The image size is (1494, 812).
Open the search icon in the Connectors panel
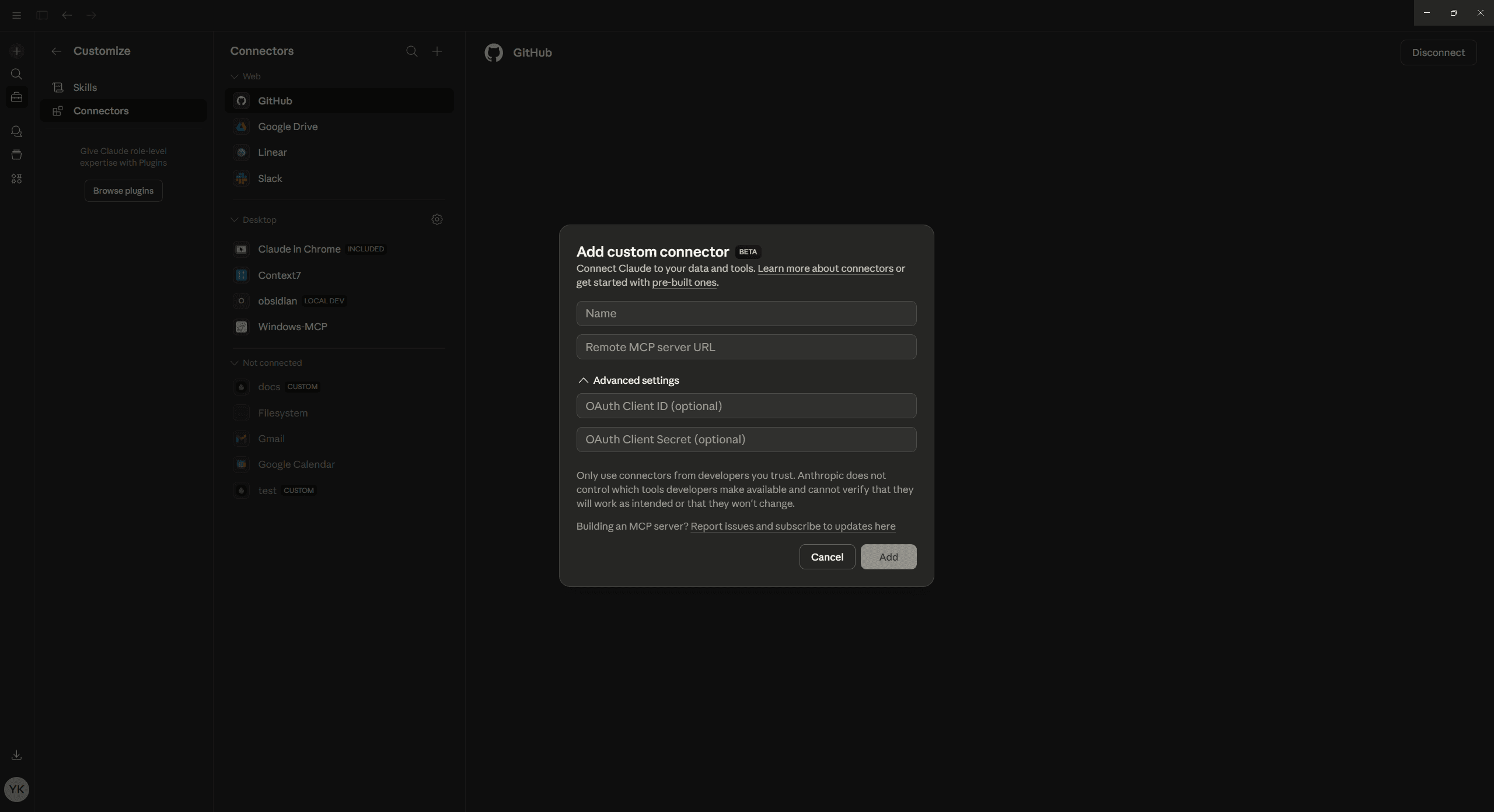click(412, 51)
